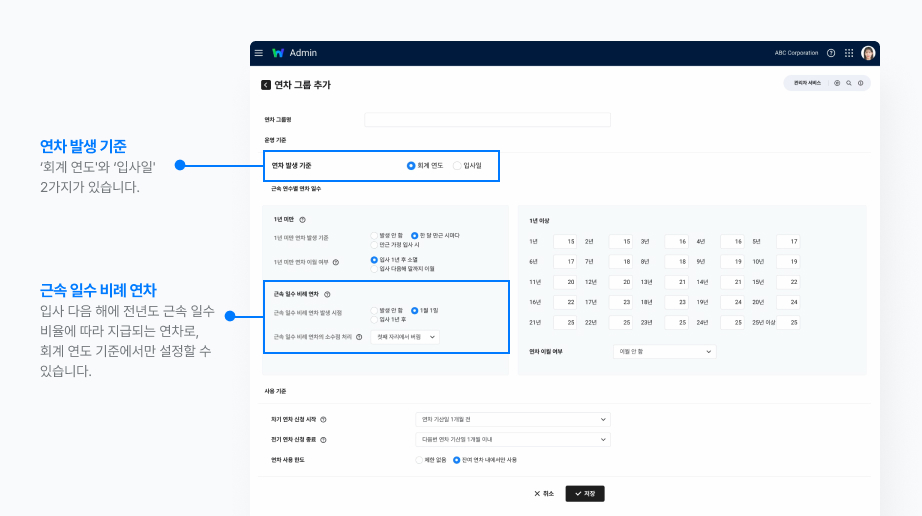922x516 pixels.
Task: Open the help icon beside ABC Corporation
Action: coord(831,53)
